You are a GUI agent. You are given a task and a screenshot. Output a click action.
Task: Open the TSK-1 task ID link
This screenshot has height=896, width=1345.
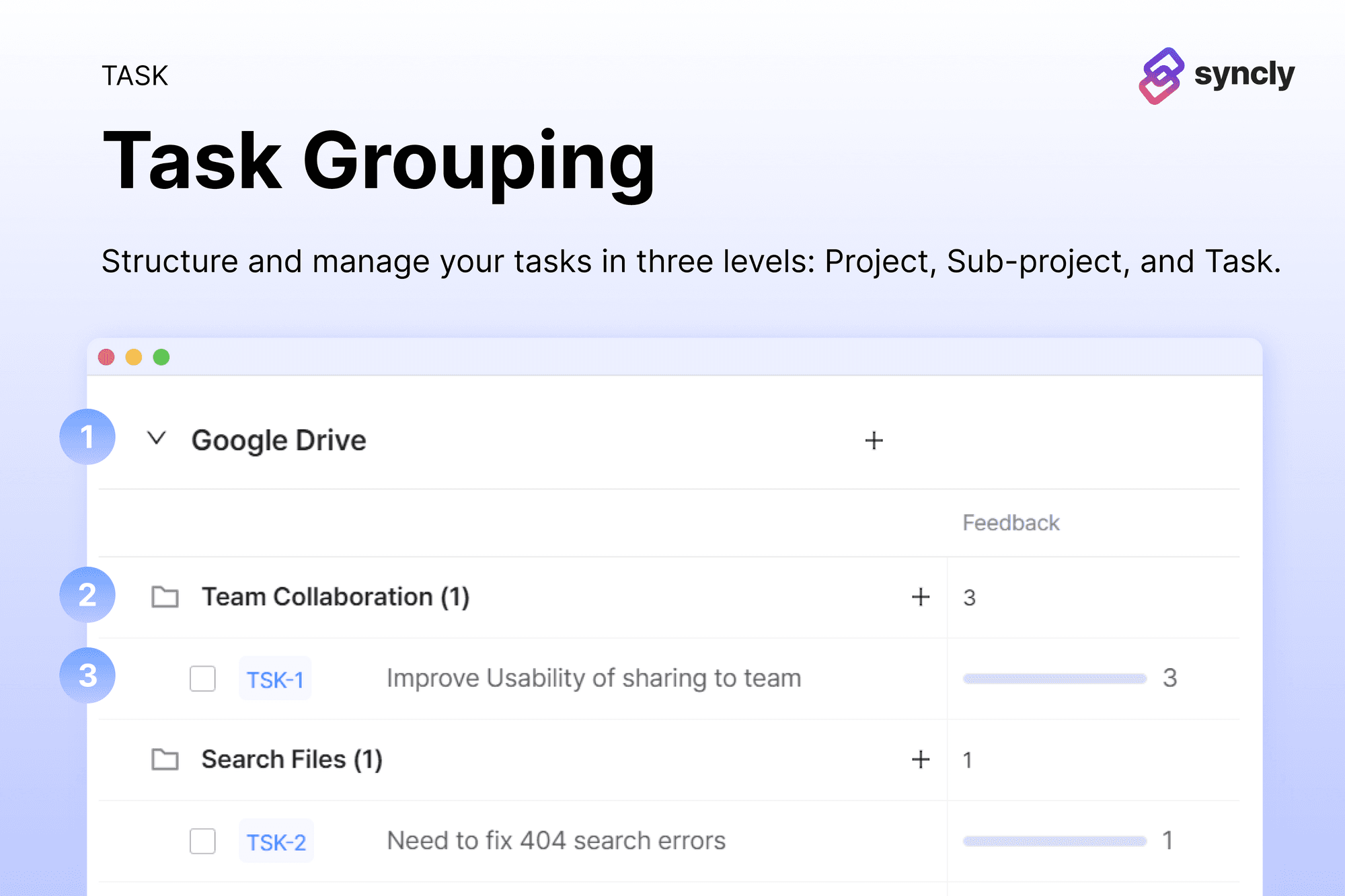tap(275, 680)
